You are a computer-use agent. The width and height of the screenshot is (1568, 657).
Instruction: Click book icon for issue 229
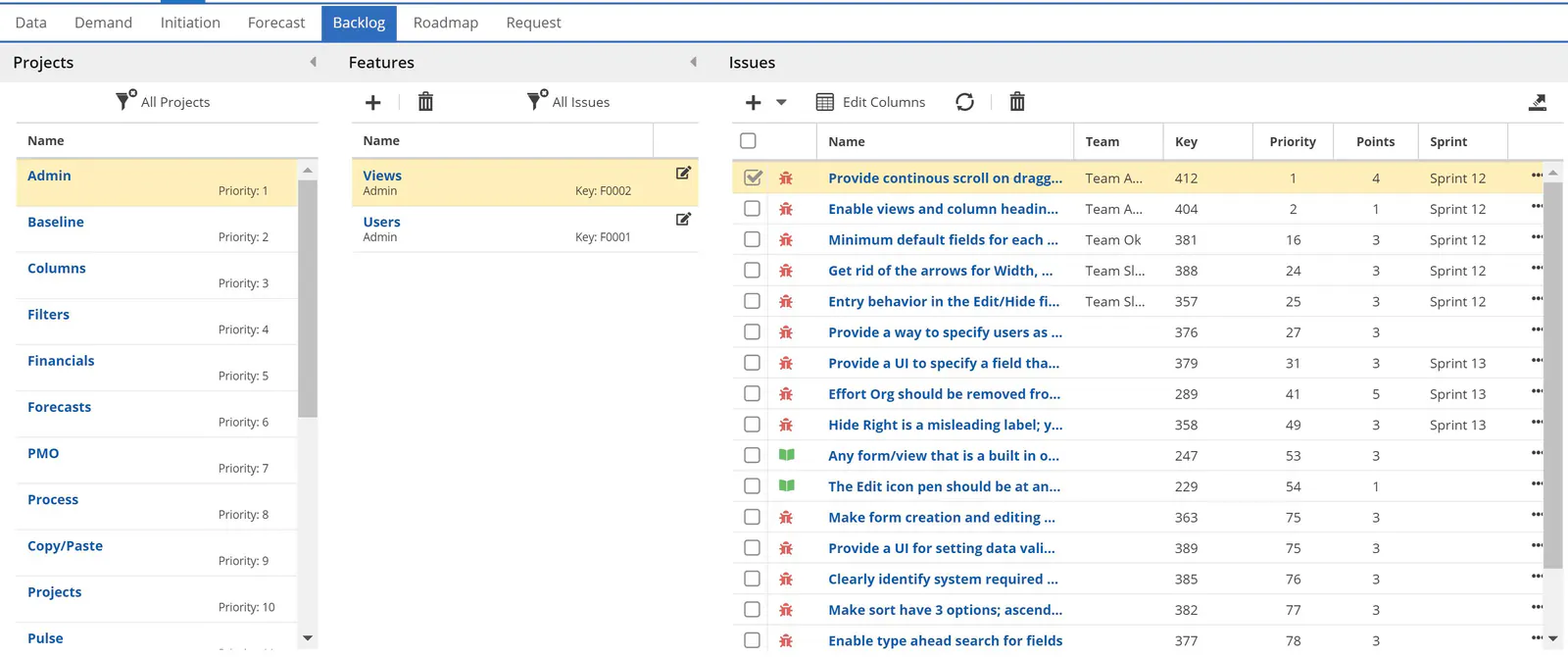786,485
